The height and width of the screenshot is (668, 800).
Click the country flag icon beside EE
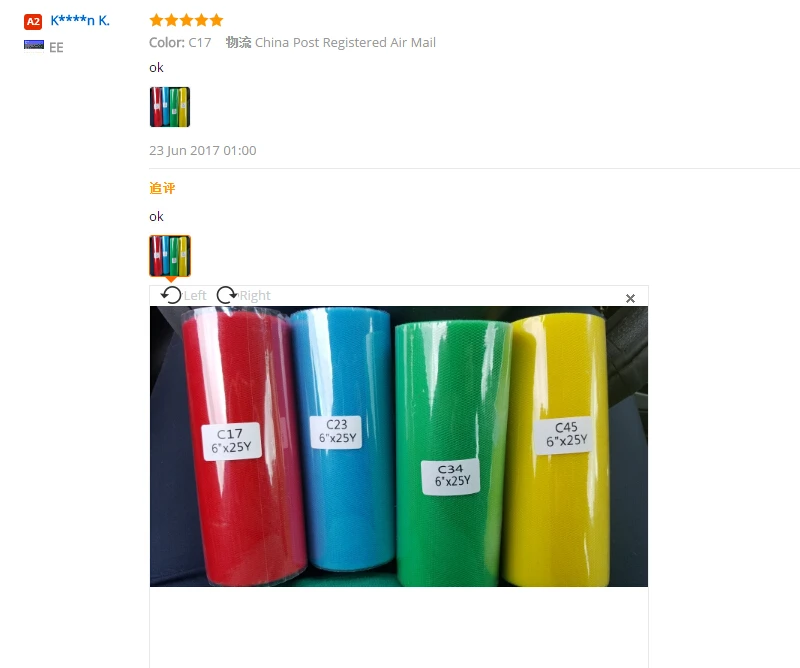(x=34, y=46)
